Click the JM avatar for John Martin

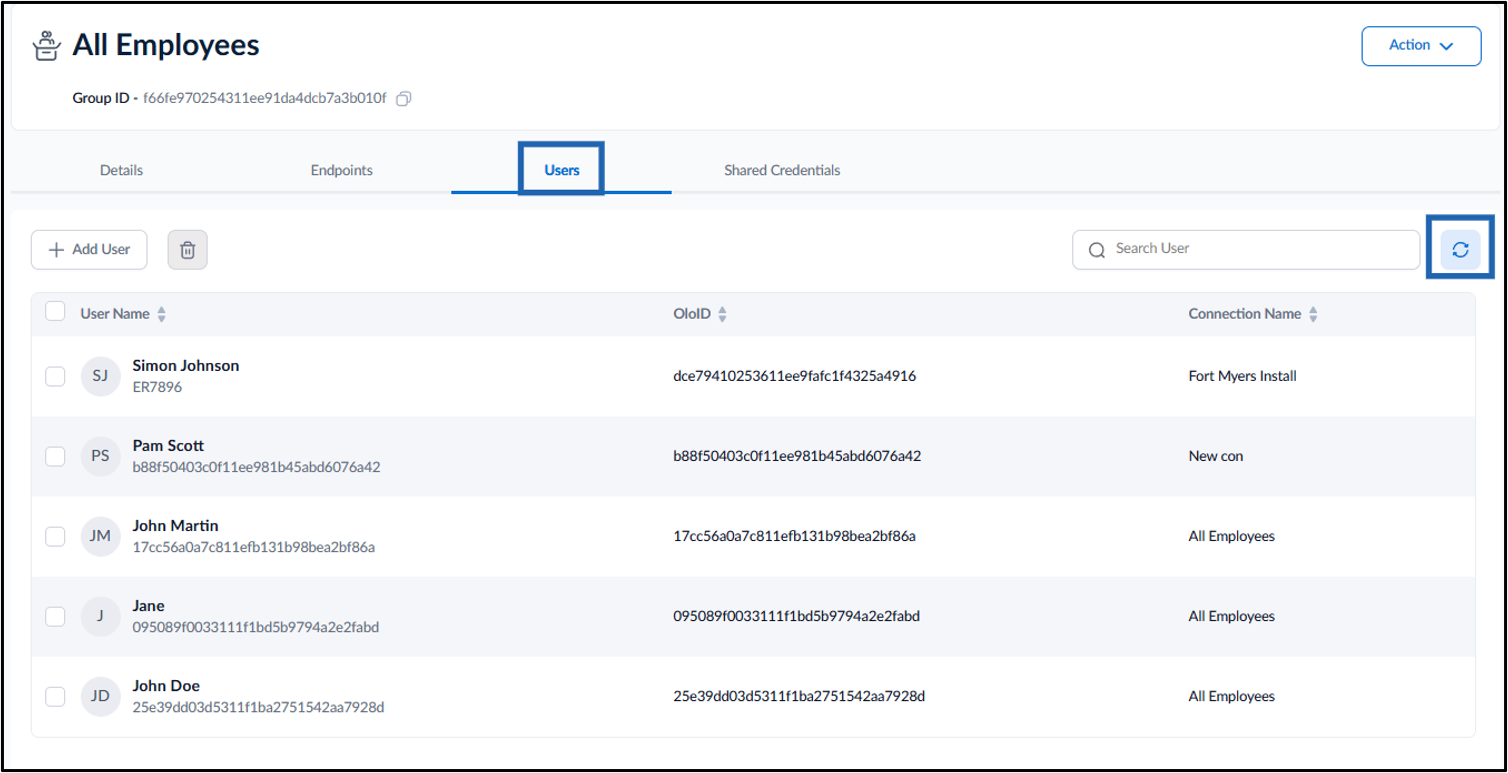coord(100,536)
